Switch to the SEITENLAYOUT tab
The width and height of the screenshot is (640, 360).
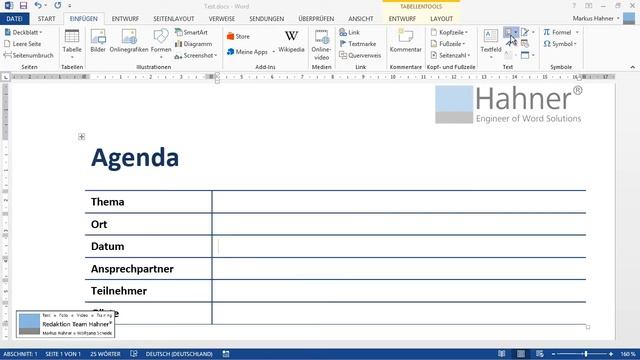tap(174, 19)
